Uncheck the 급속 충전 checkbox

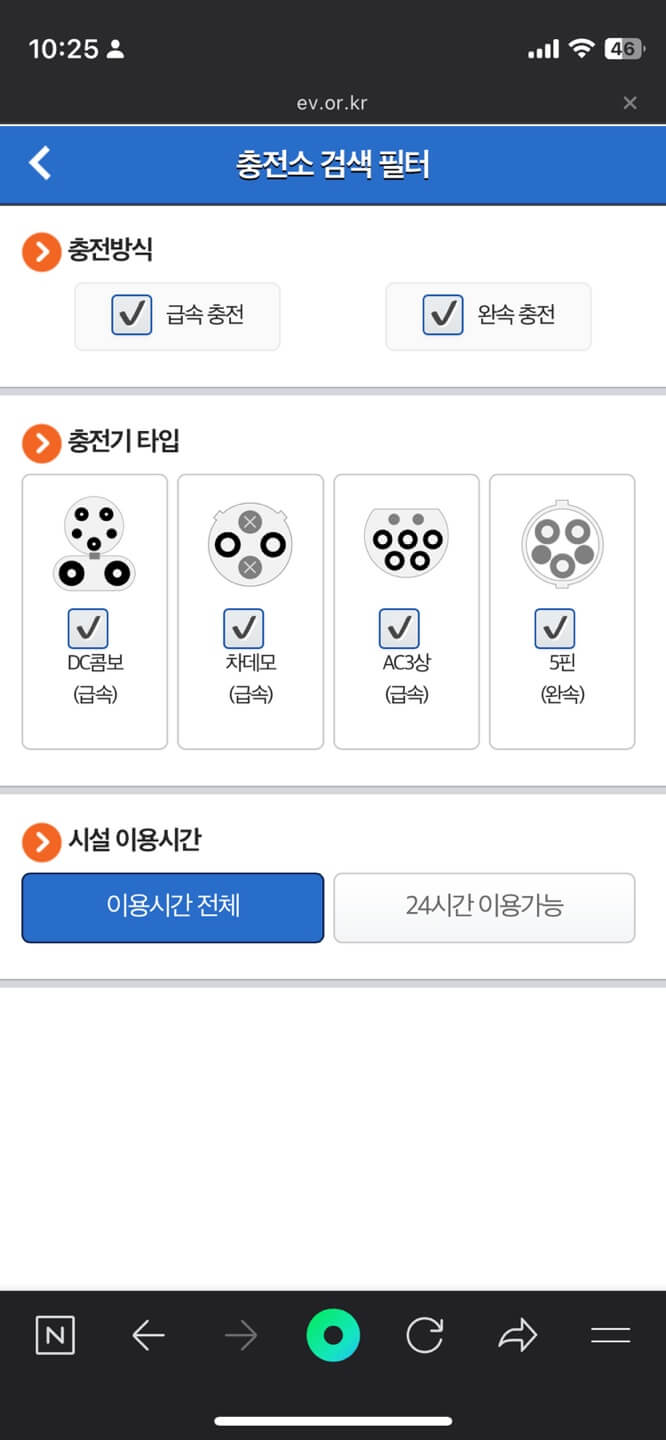click(x=130, y=315)
